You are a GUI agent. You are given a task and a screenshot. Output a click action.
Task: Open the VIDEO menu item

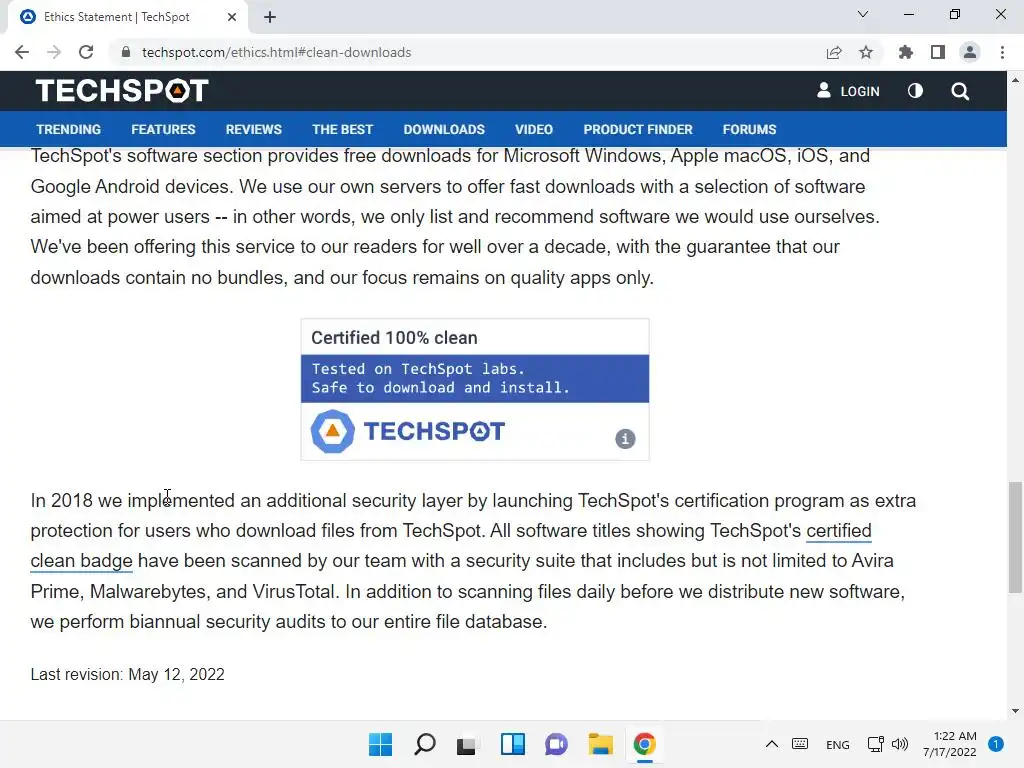point(534,129)
